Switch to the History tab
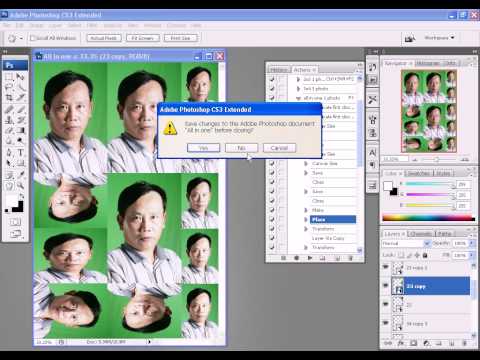Viewport: 480px width, 360px height. (x=279, y=70)
